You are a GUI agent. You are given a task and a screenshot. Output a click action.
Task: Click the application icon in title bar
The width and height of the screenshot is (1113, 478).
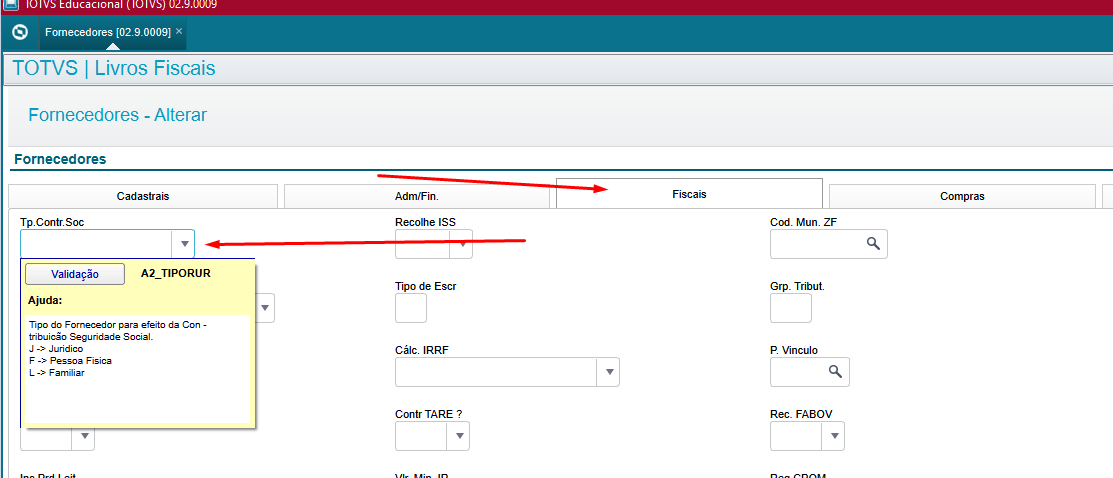pos(11,5)
